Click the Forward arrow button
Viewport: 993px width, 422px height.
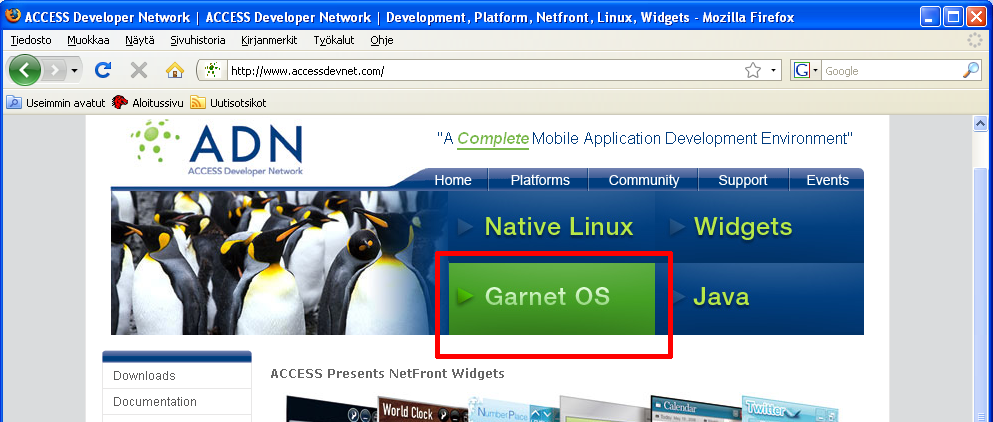coord(55,70)
